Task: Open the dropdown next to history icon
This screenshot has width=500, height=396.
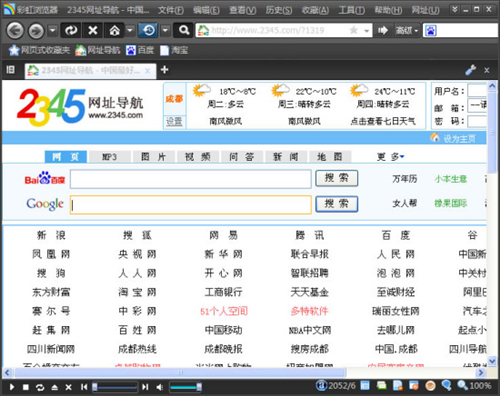Action: point(165,31)
